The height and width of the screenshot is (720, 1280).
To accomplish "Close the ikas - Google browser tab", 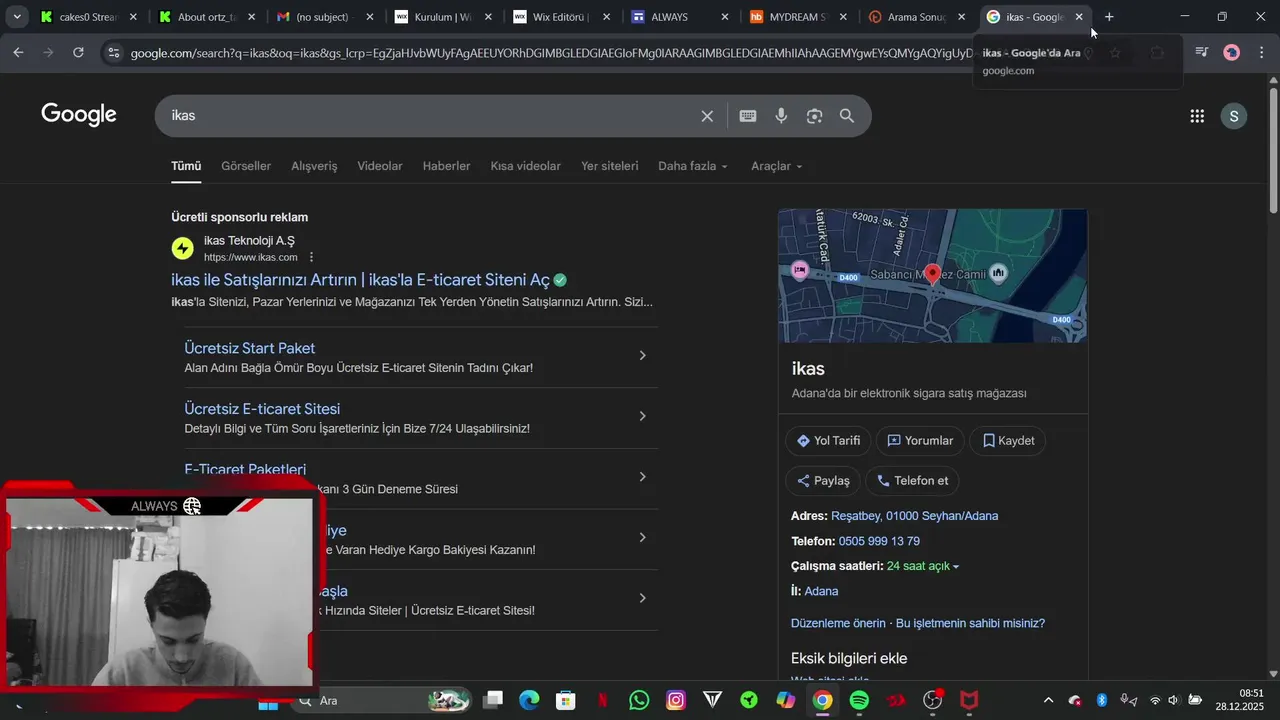I will 1079,17.
